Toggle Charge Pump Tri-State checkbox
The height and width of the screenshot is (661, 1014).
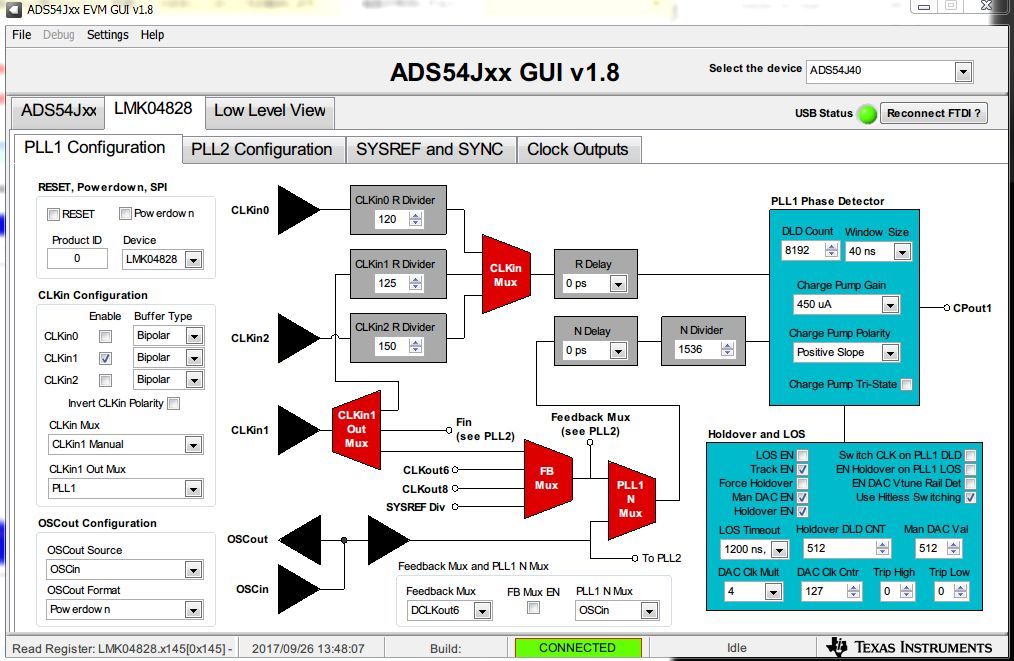(x=907, y=384)
